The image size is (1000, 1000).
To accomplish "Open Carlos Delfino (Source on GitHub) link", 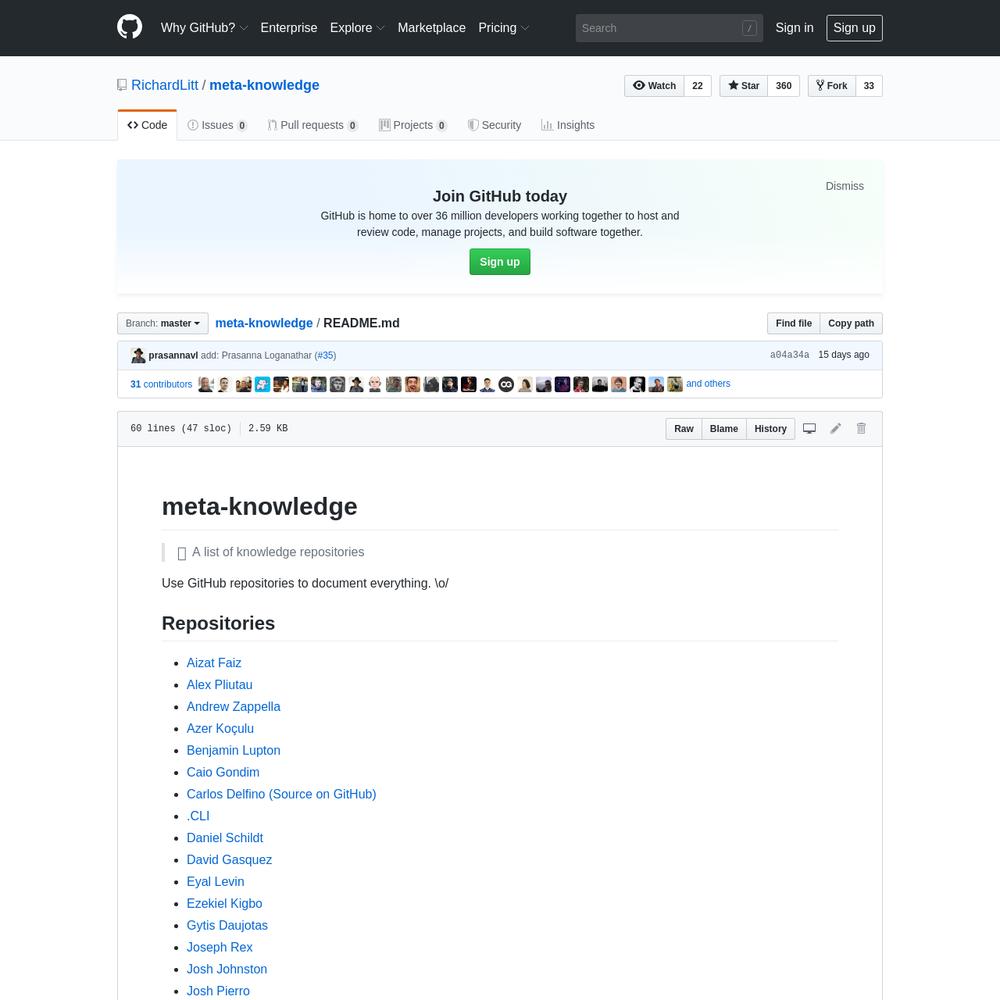I will click(281, 794).
